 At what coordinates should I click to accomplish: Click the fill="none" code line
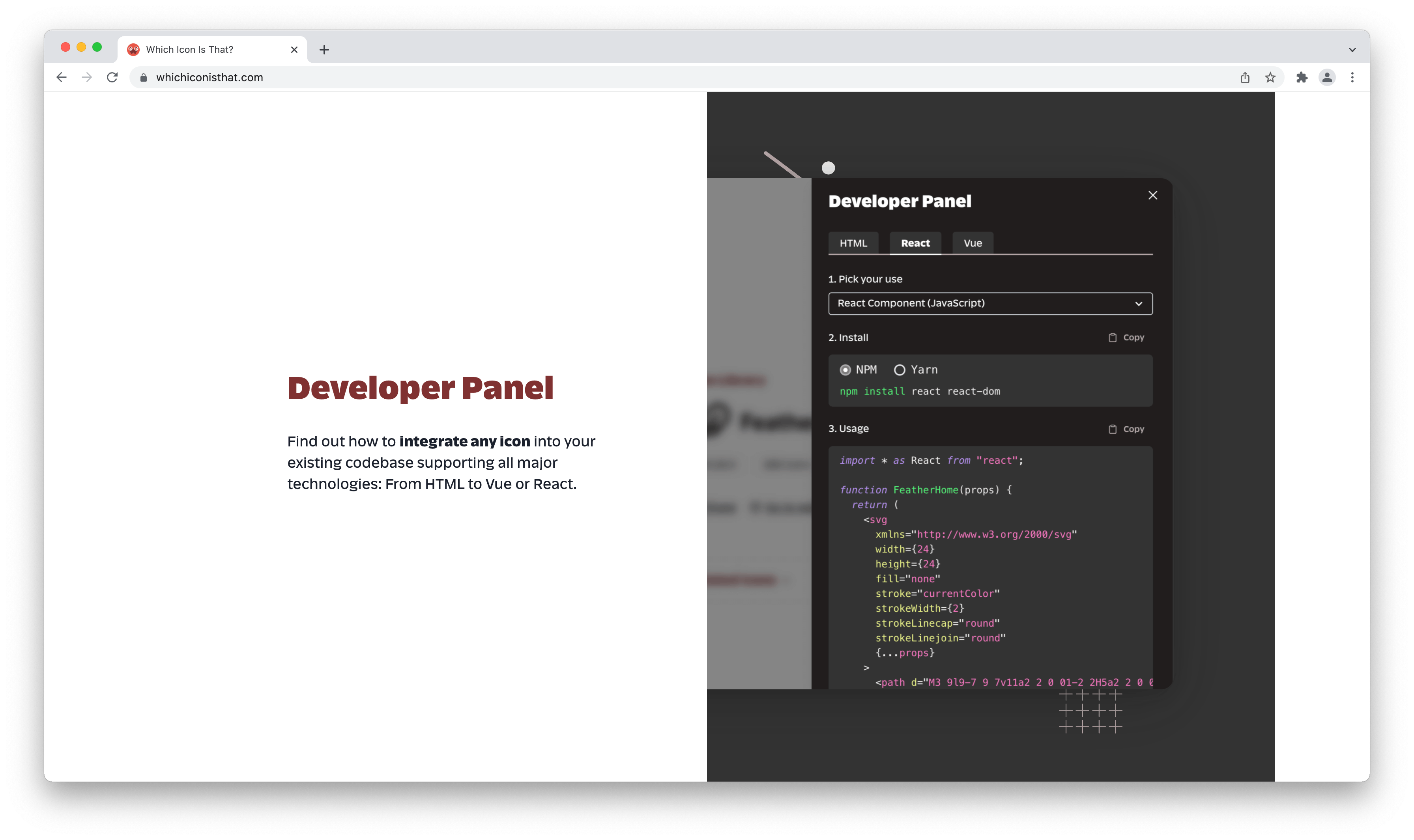click(x=907, y=579)
